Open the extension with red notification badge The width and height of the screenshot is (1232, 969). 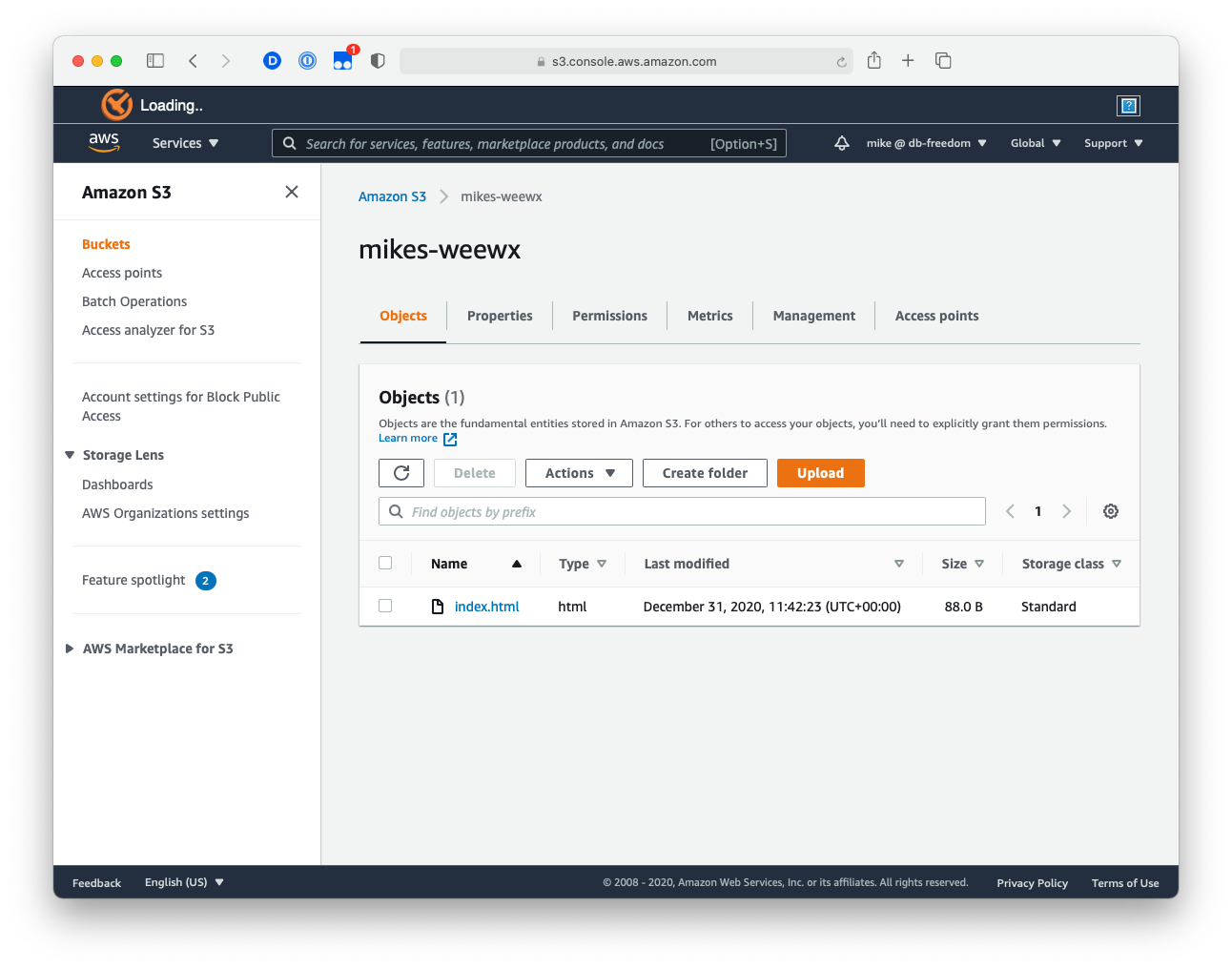coord(343,59)
